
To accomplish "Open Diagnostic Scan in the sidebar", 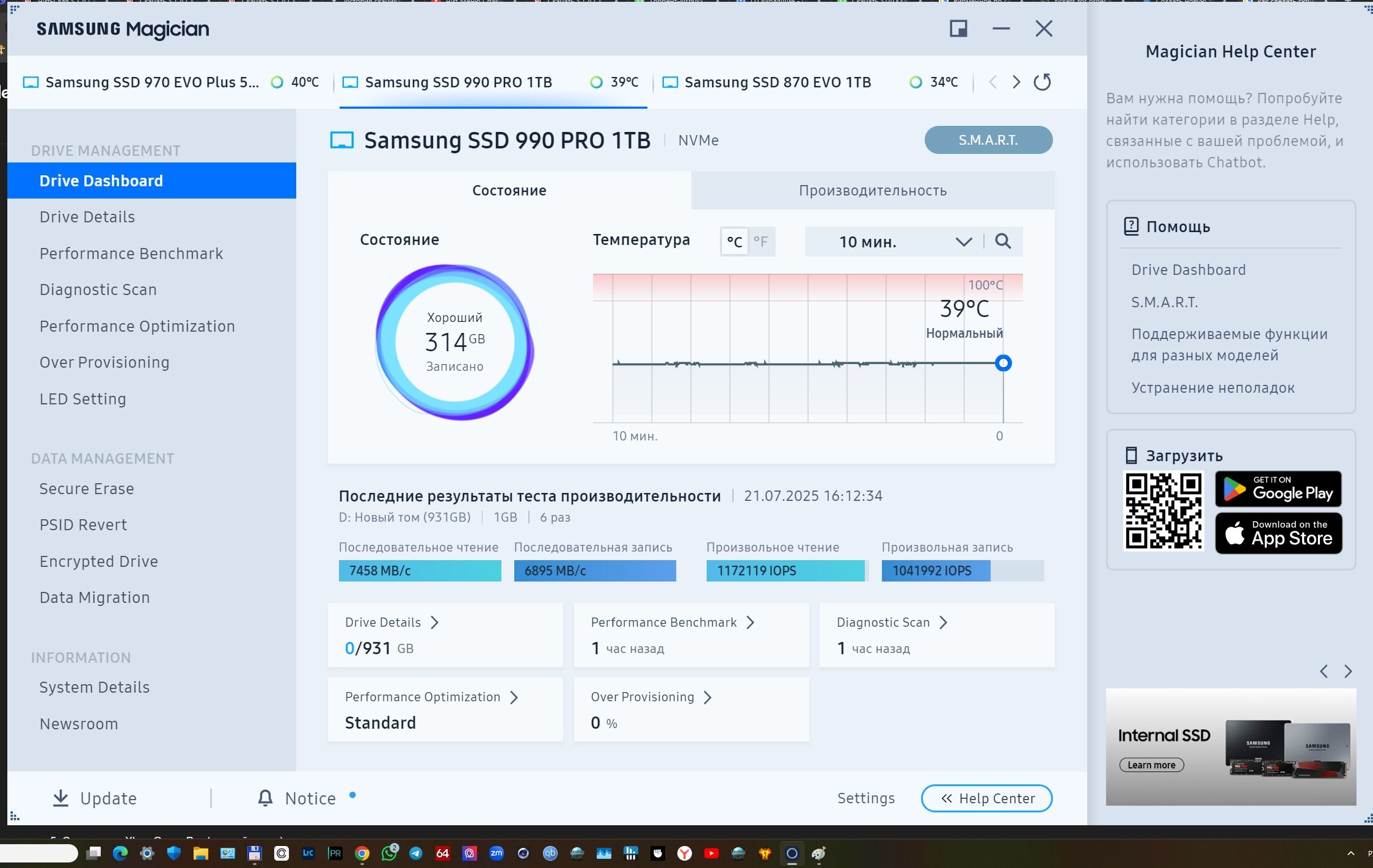I will point(98,290).
